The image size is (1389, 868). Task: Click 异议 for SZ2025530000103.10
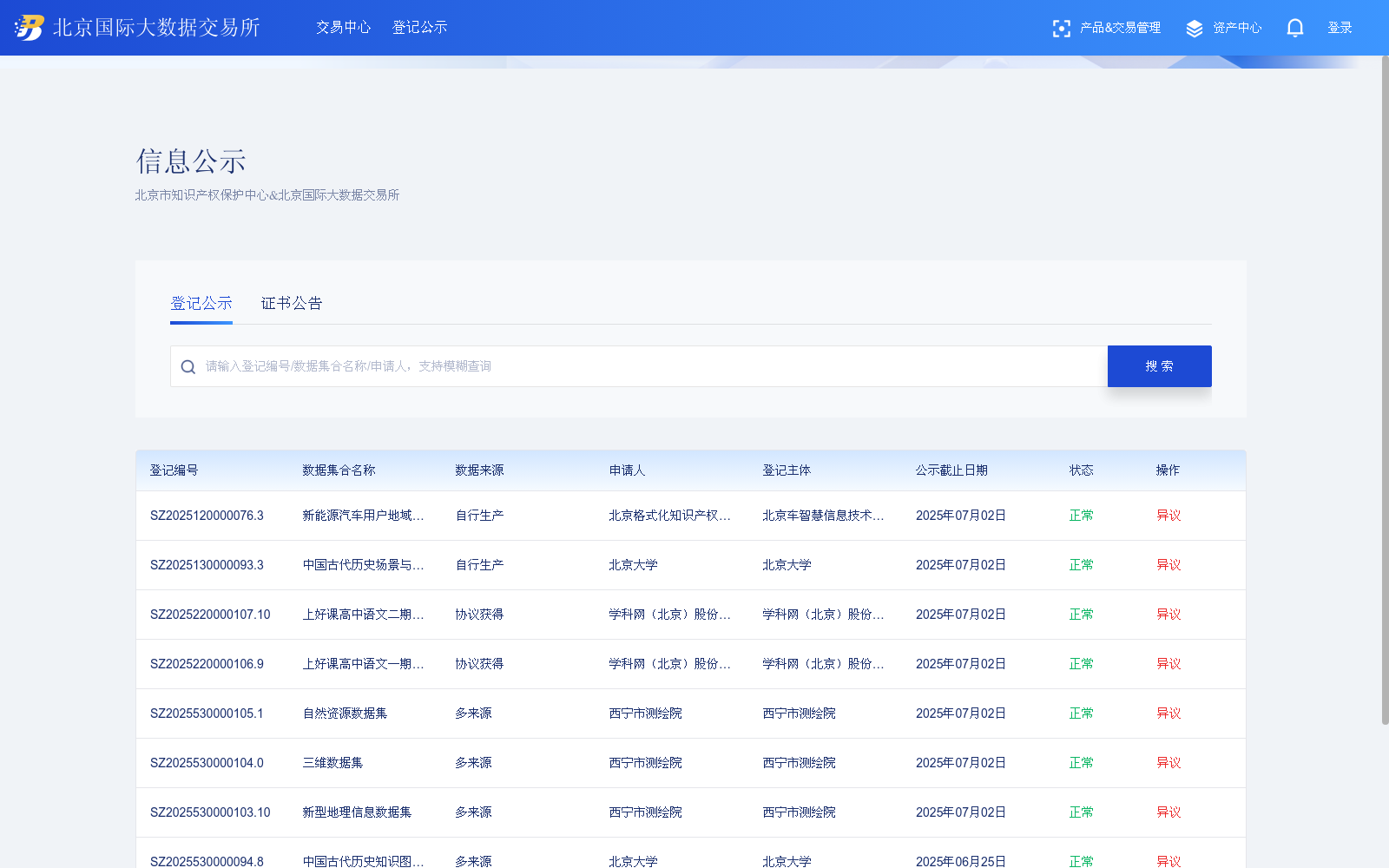click(1168, 812)
